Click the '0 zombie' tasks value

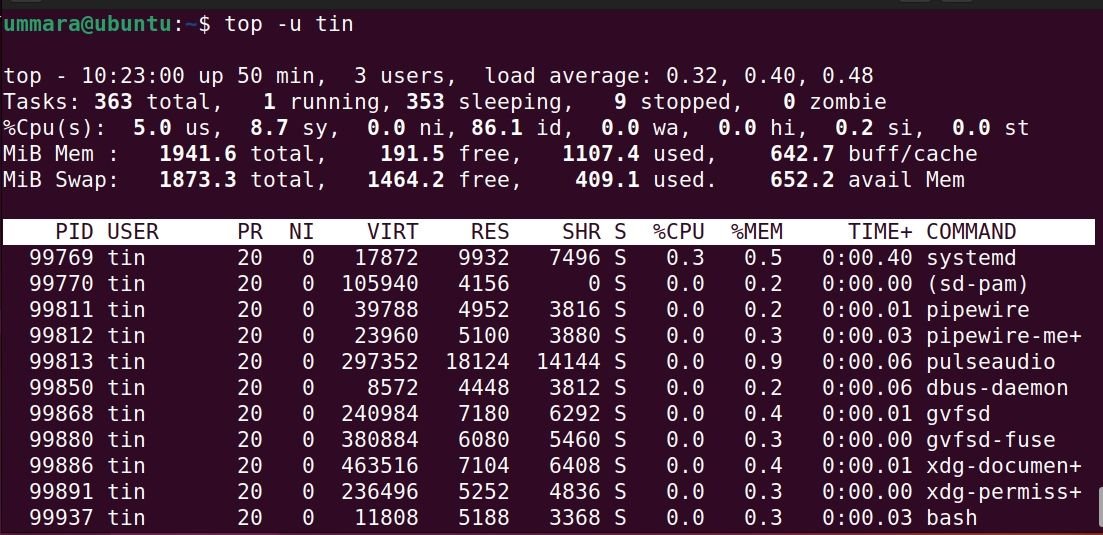[x=834, y=102]
